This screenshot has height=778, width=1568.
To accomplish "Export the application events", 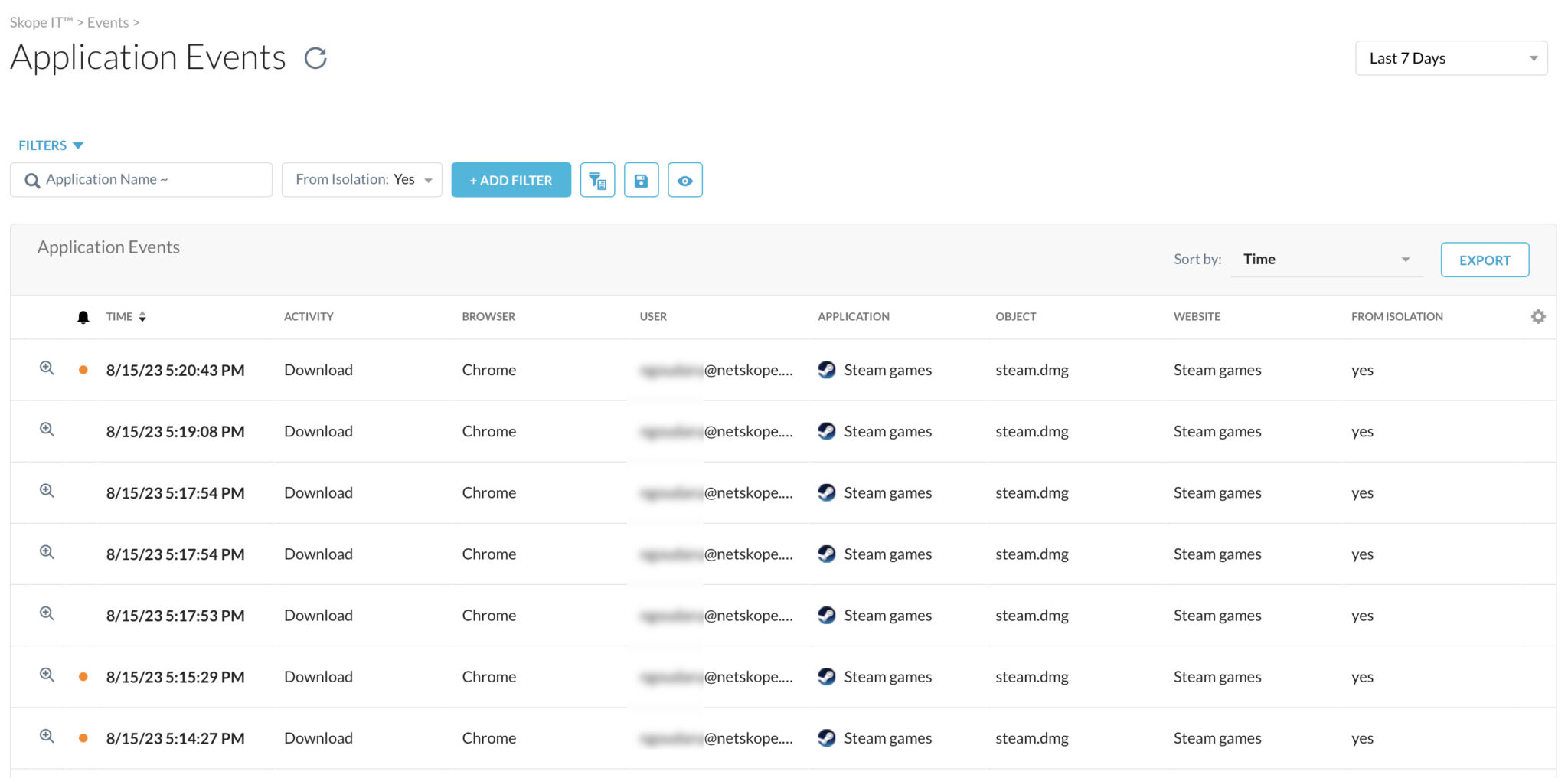I will 1484,260.
